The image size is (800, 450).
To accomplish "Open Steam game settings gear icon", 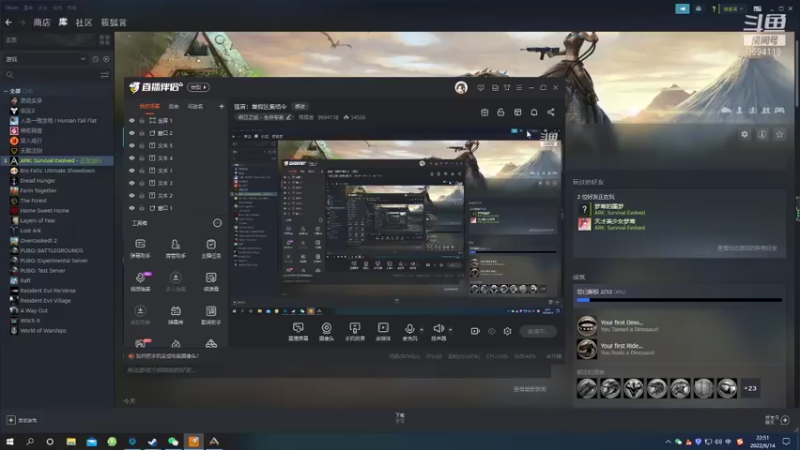I will pyautogui.click(x=744, y=134).
